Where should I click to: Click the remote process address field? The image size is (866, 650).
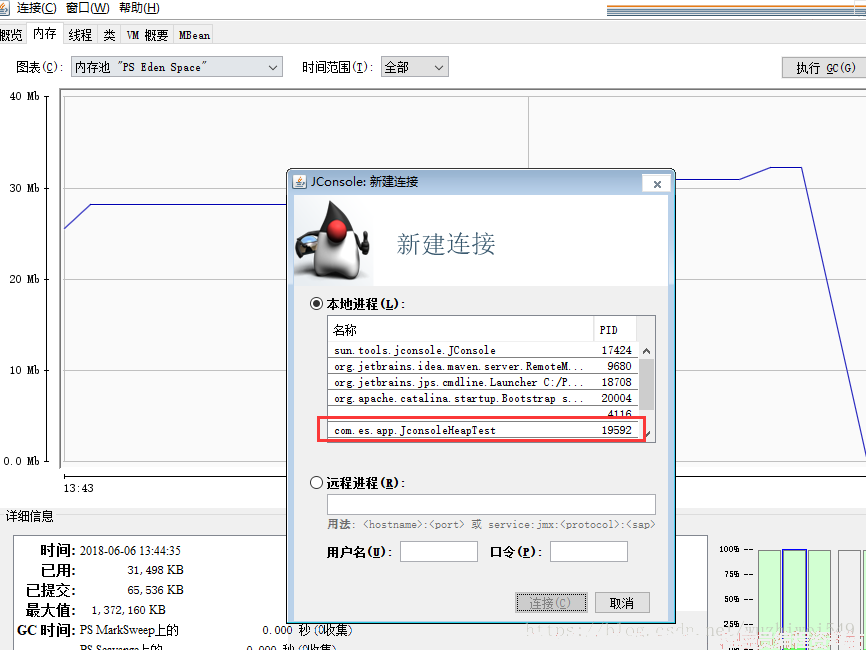pos(491,504)
